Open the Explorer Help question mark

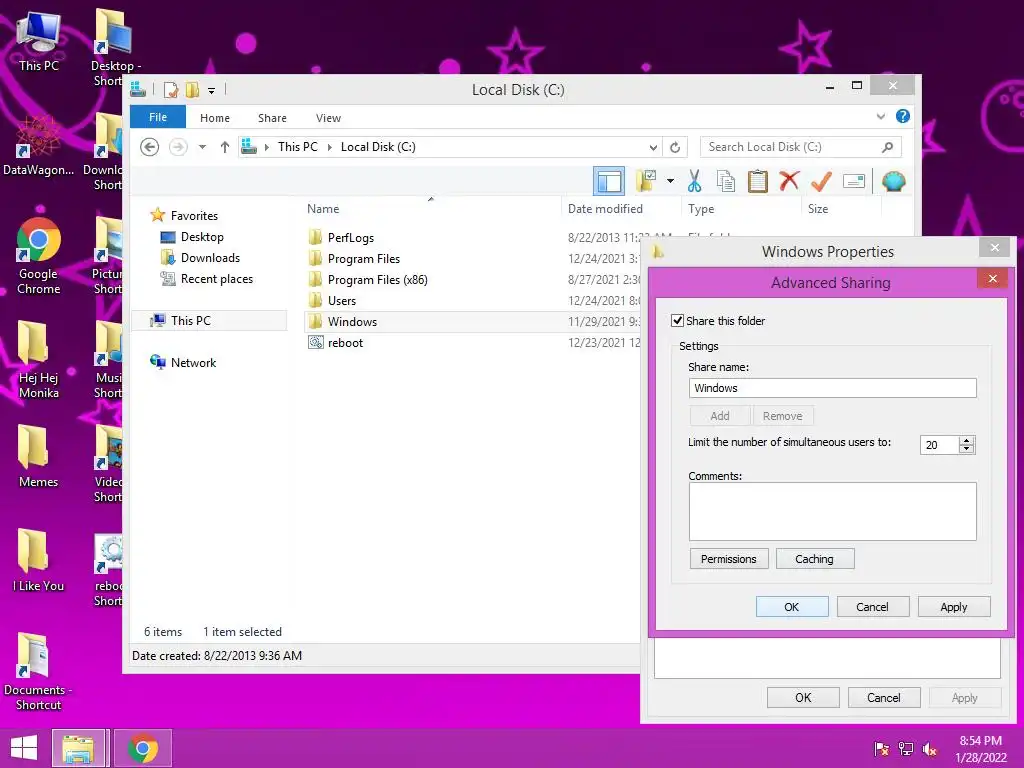click(x=903, y=116)
